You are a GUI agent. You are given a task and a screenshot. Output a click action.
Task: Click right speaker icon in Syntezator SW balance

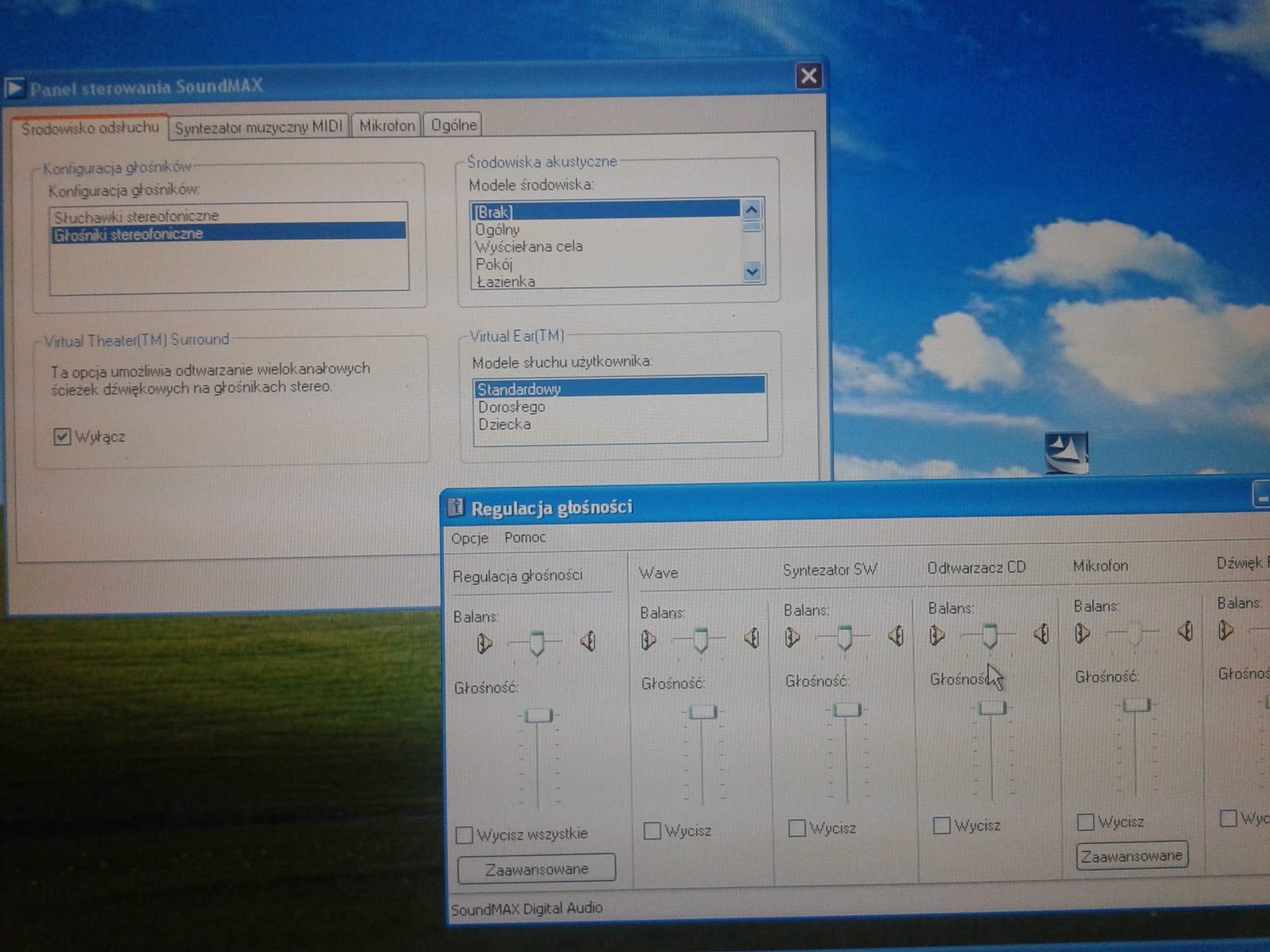point(895,635)
